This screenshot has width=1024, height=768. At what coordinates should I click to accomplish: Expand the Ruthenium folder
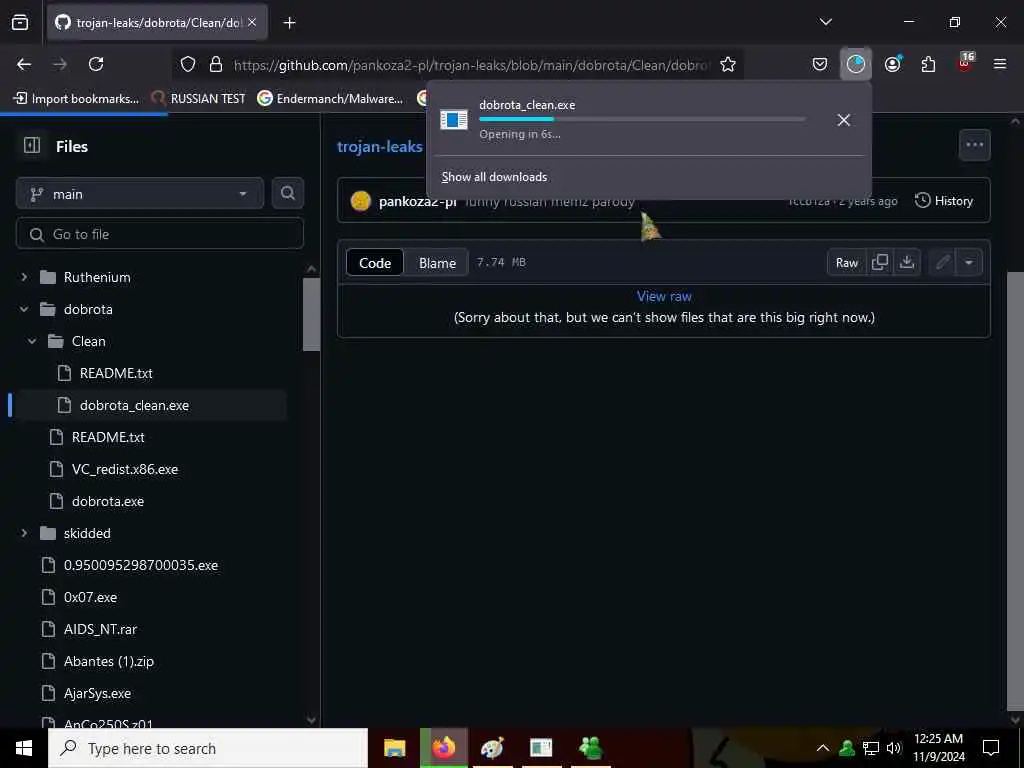click(x=24, y=277)
